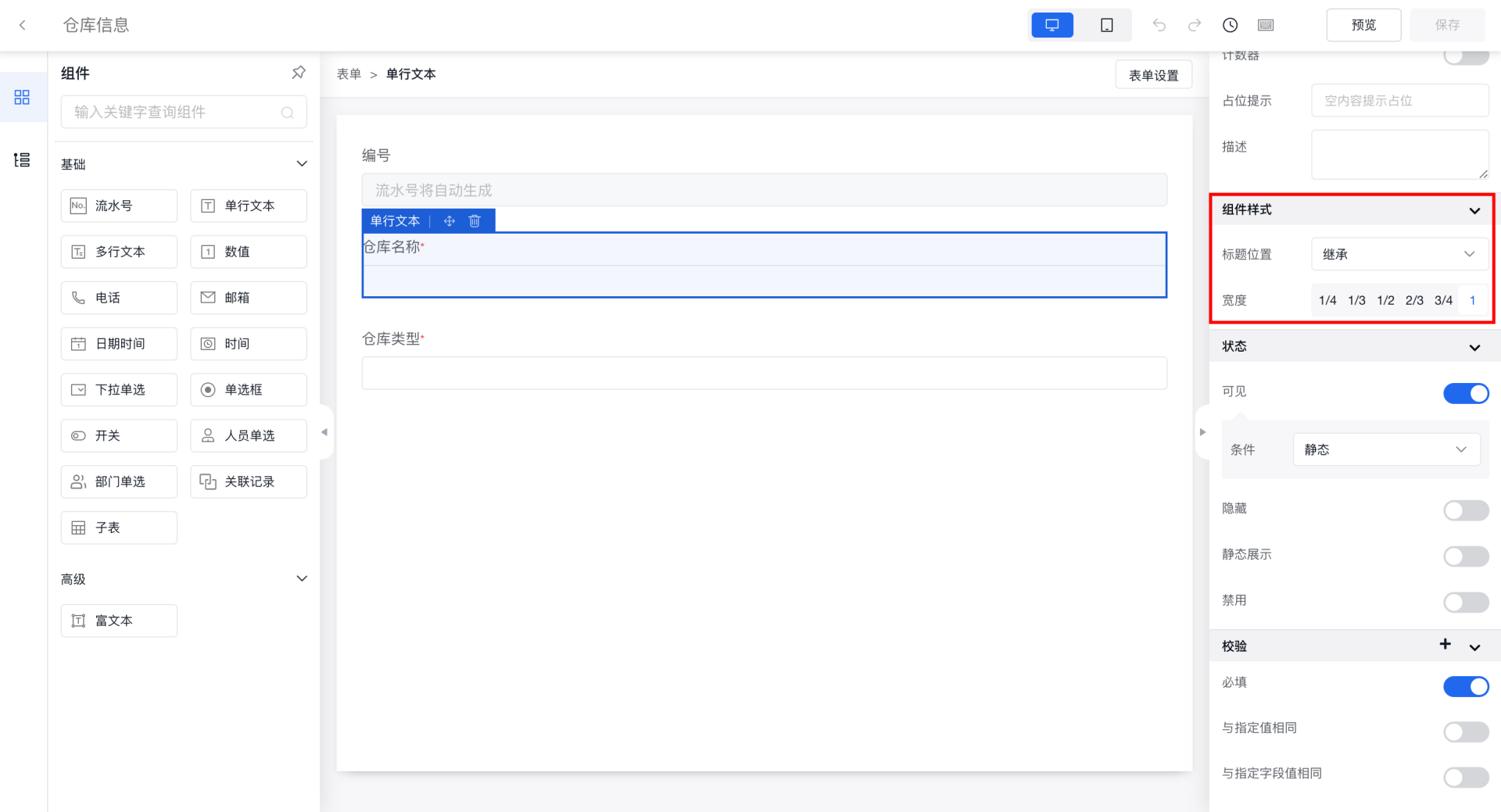This screenshot has height=812, width=1501.
Task: Click 表单 in the breadcrumb
Action: 349,74
